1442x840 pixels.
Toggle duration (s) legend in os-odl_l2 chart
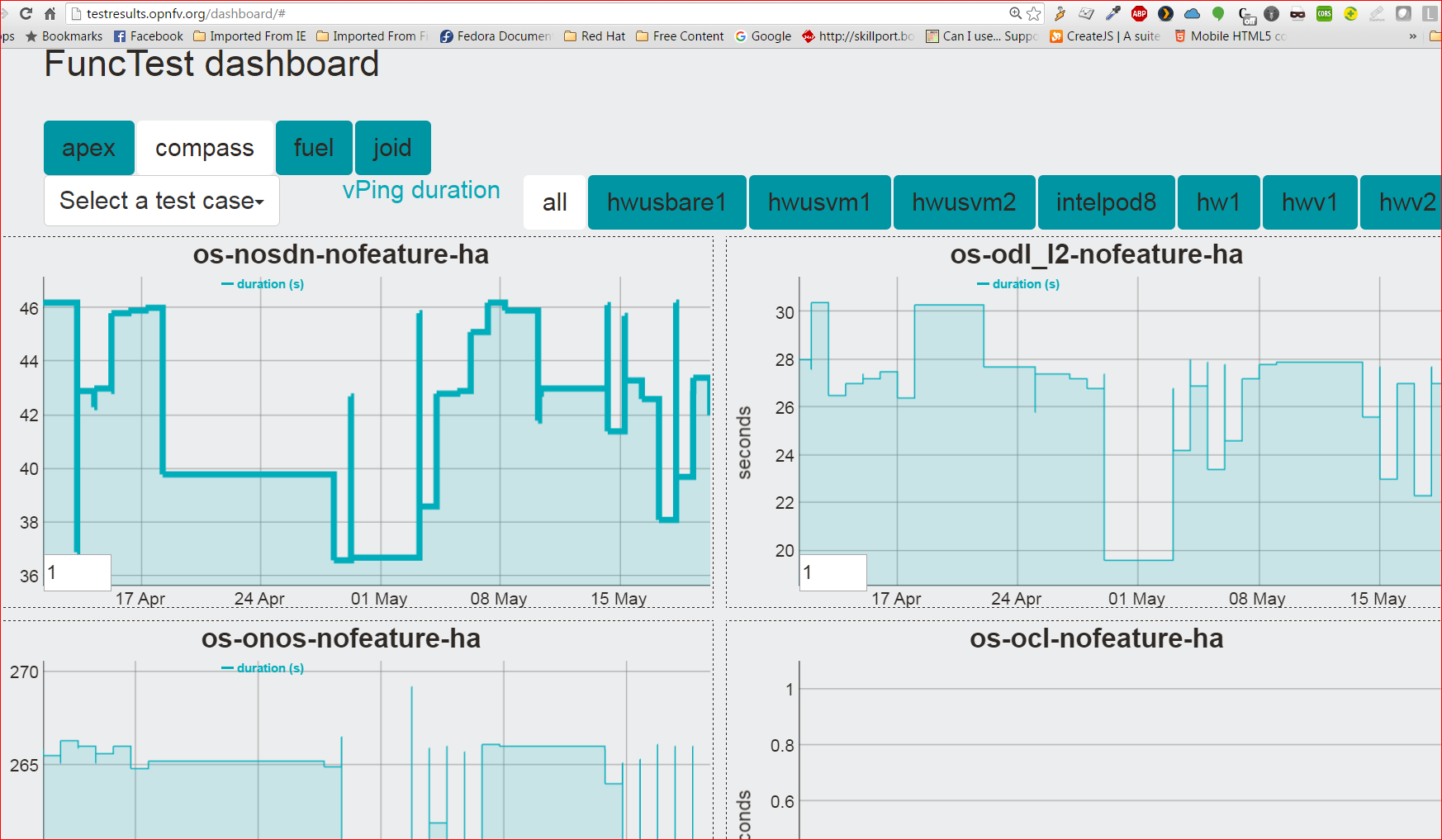click(1018, 284)
